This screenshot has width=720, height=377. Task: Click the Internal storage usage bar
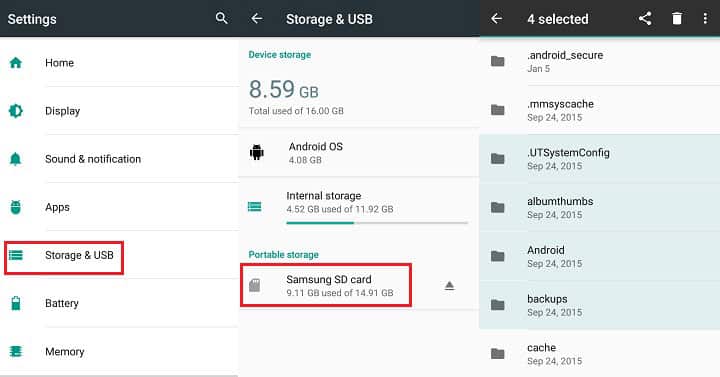(x=377, y=223)
